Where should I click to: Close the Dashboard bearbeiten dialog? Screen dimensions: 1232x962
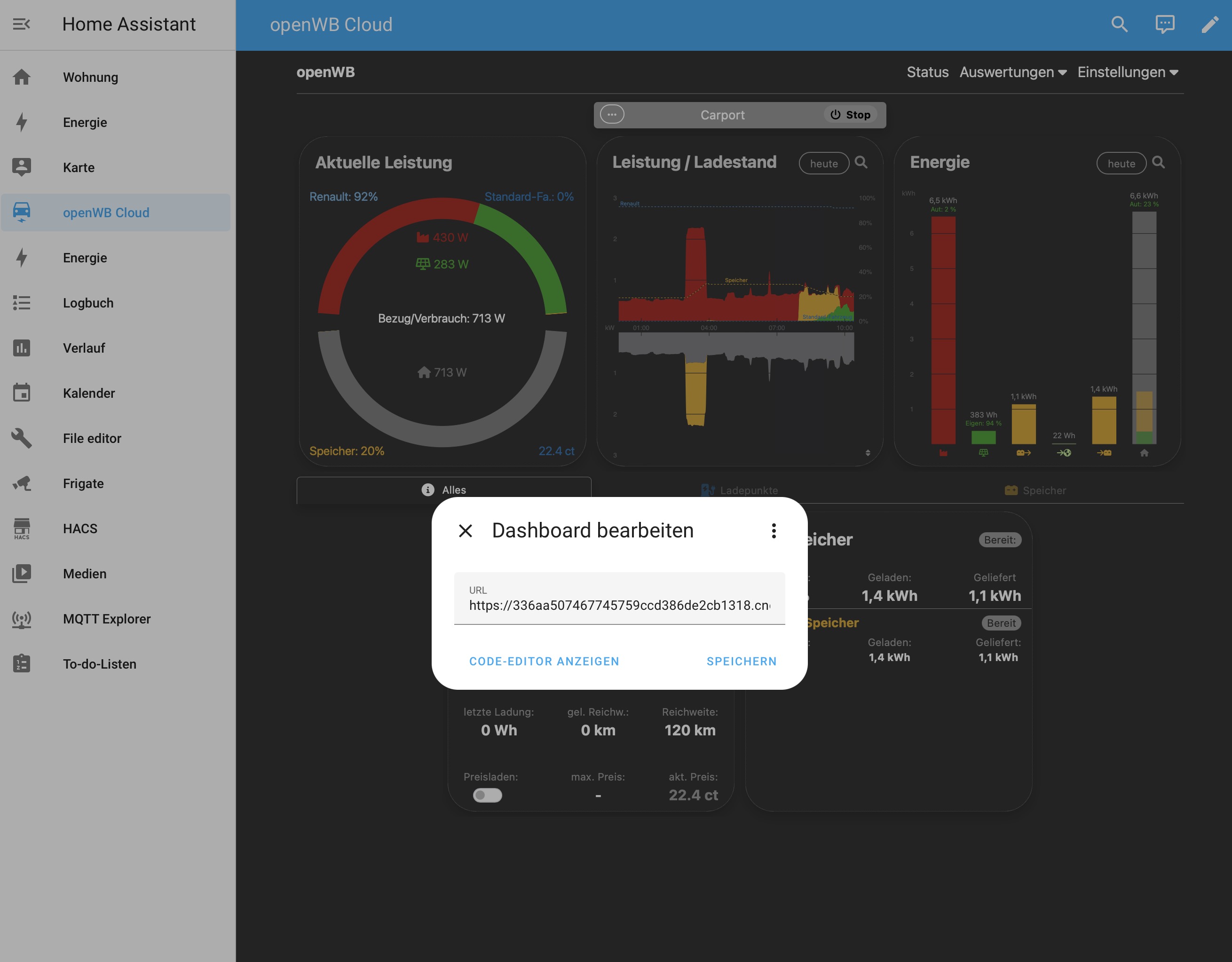pos(466,531)
